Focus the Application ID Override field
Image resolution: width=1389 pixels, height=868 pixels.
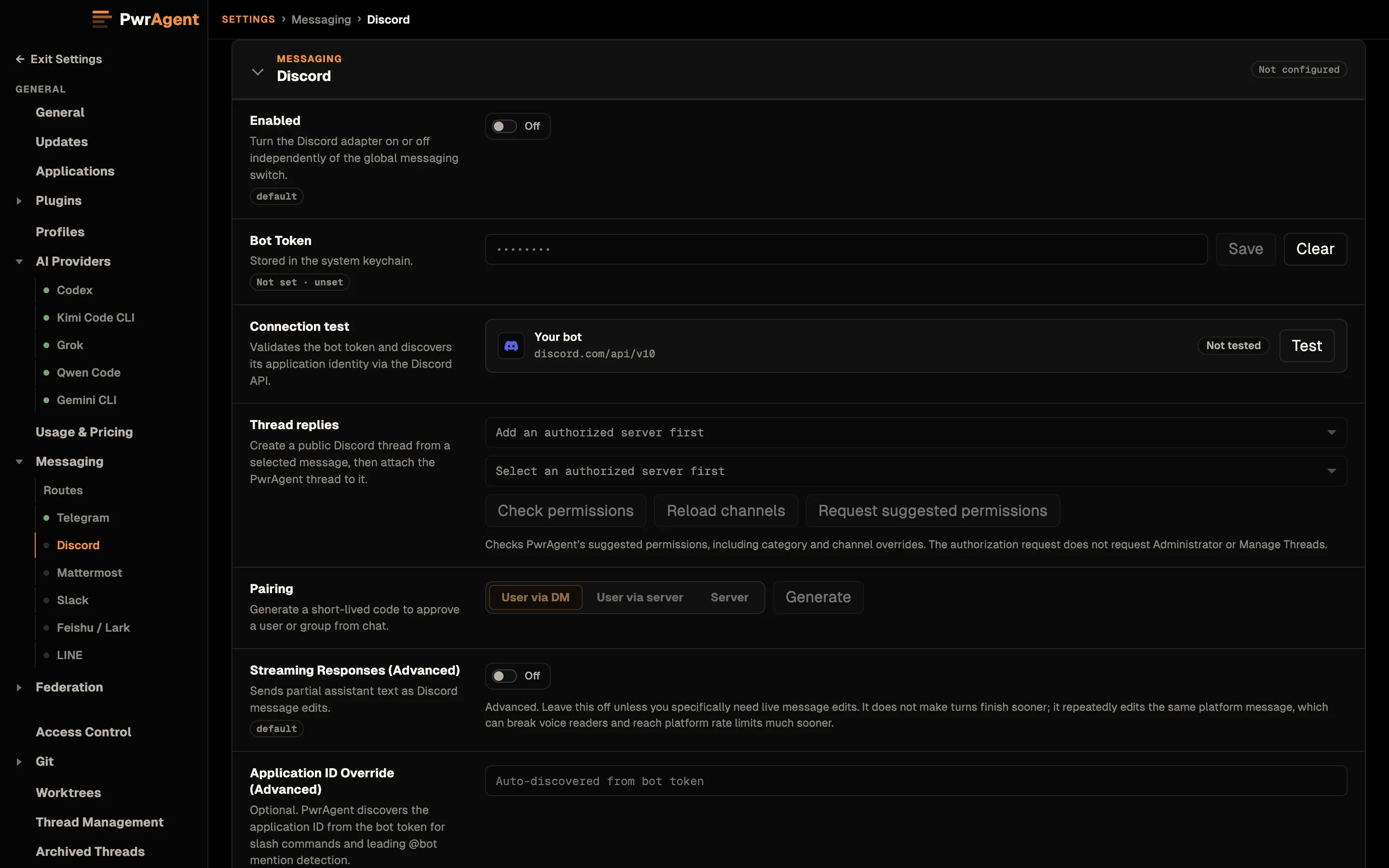point(915,781)
